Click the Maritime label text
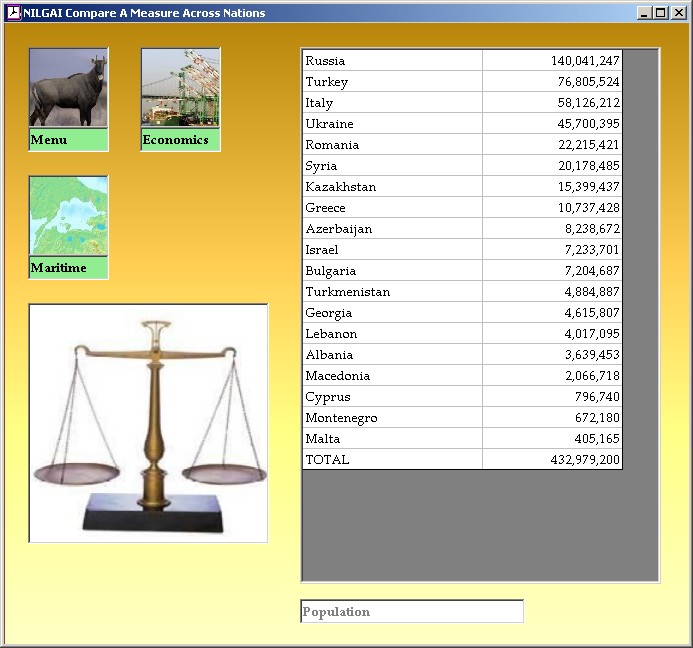The width and height of the screenshot is (693, 648). 58,268
